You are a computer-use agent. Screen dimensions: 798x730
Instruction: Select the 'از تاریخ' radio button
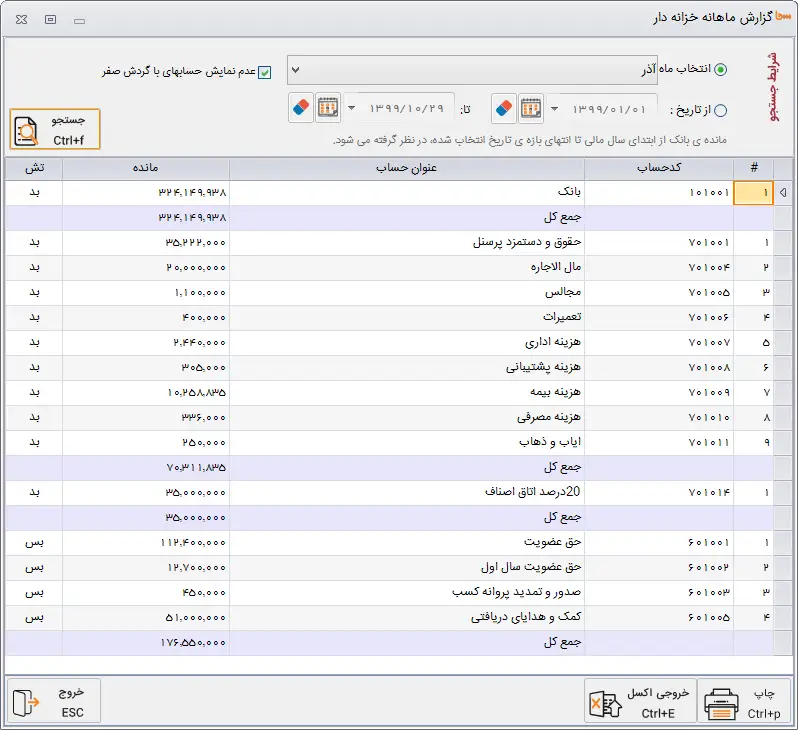pyautogui.click(x=721, y=110)
